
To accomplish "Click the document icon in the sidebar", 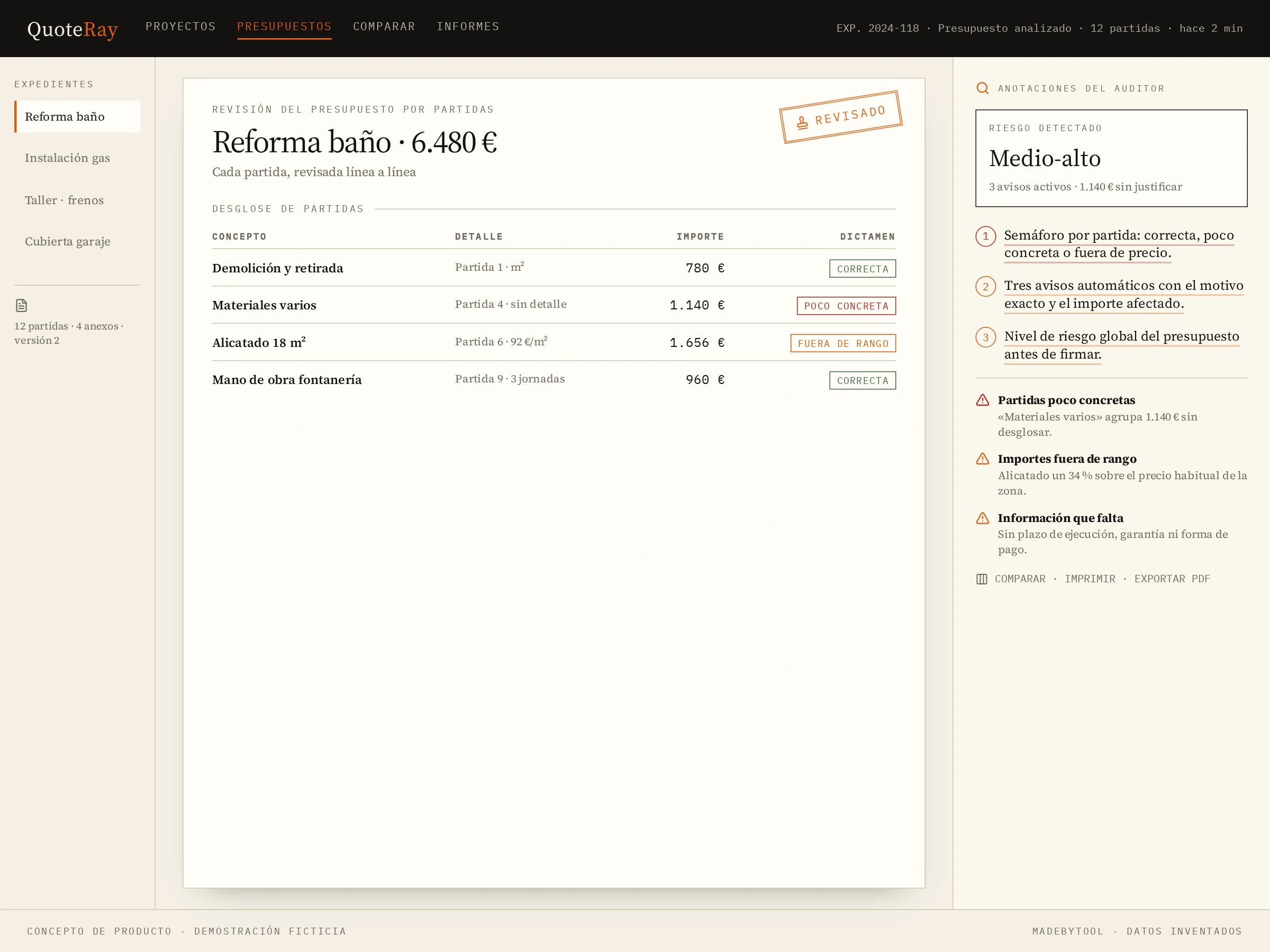I will [21, 305].
